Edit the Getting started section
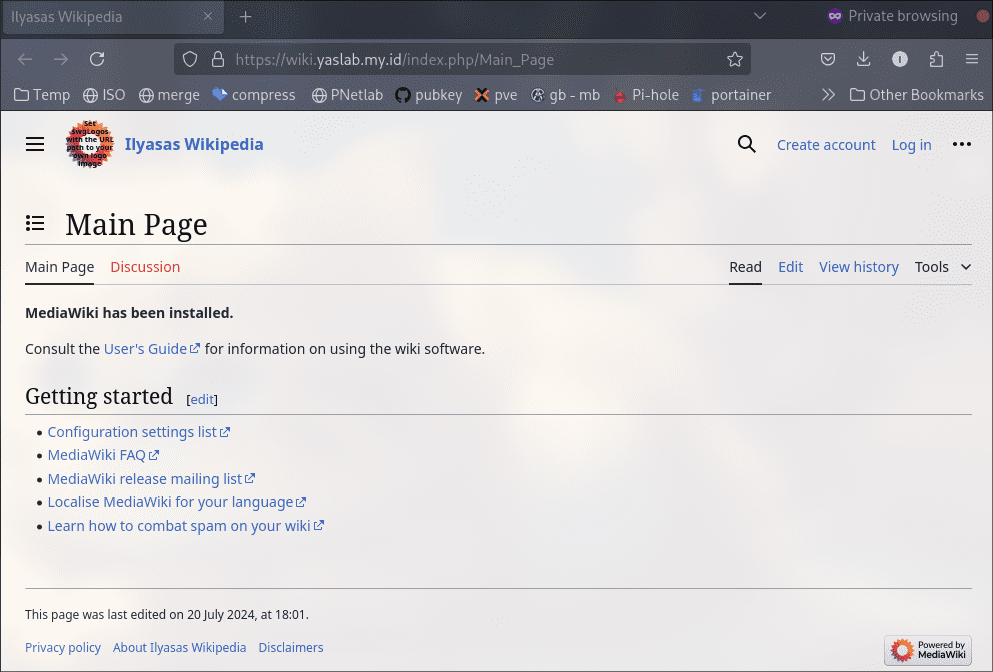This screenshot has height=672, width=993. (x=202, y=400)
